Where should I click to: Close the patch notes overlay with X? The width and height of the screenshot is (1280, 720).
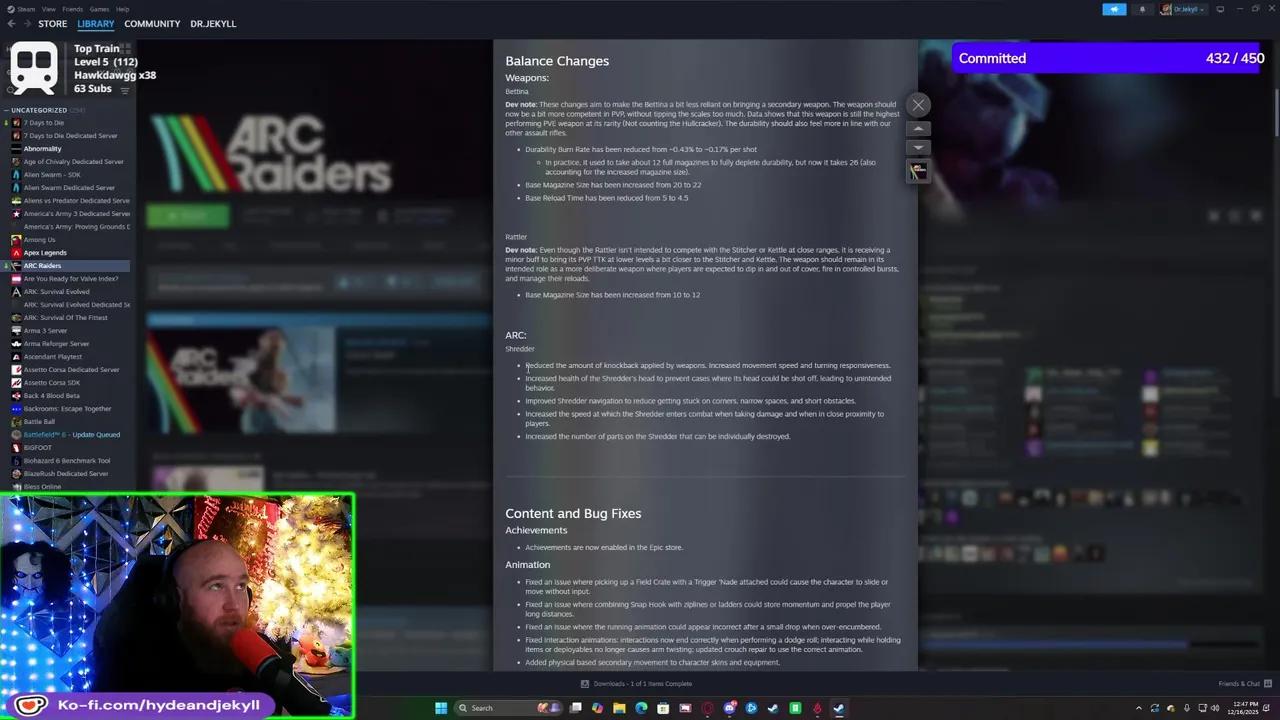click(x=918, y=105)
